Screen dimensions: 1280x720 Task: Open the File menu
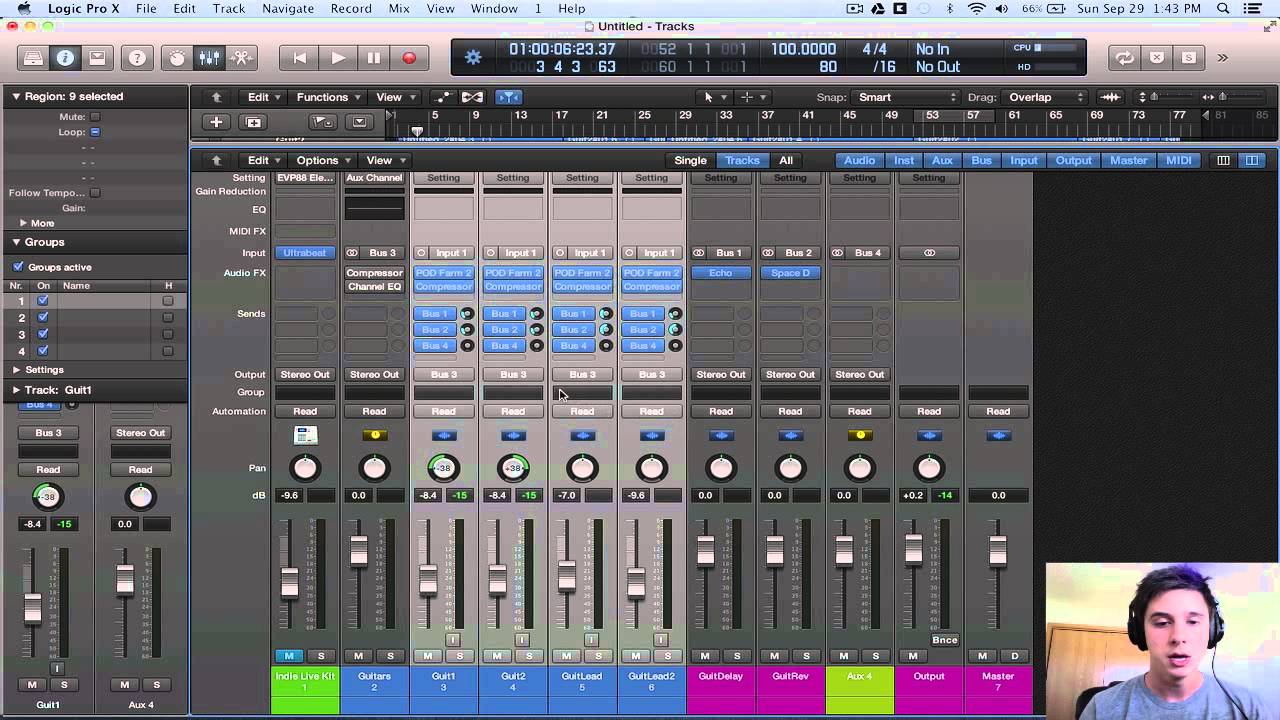tap(146, 9)
